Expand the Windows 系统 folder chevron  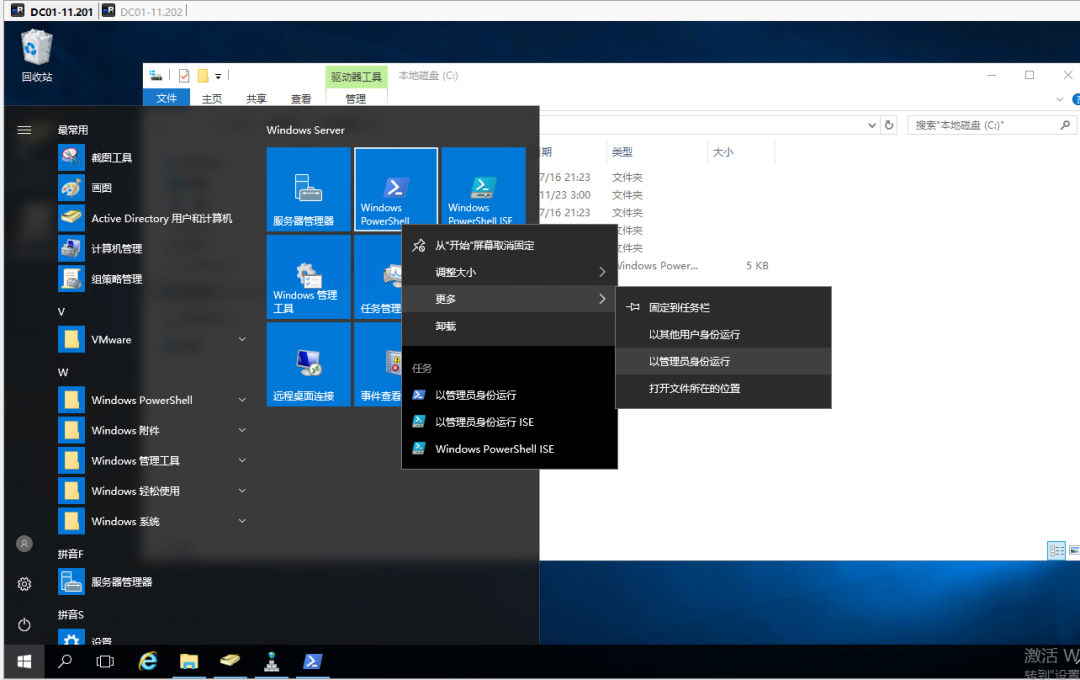(x=242, y=522)
